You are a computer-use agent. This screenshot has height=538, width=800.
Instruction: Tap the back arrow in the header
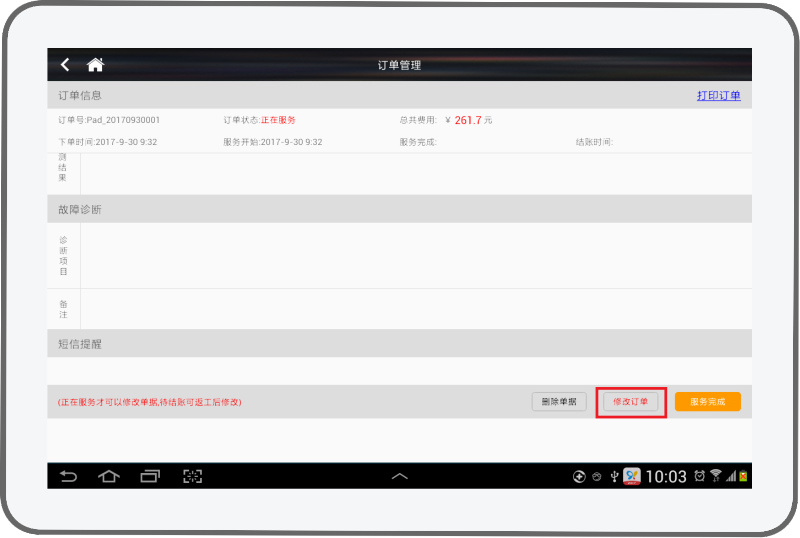pyautogui.click(x=65, y=65)
